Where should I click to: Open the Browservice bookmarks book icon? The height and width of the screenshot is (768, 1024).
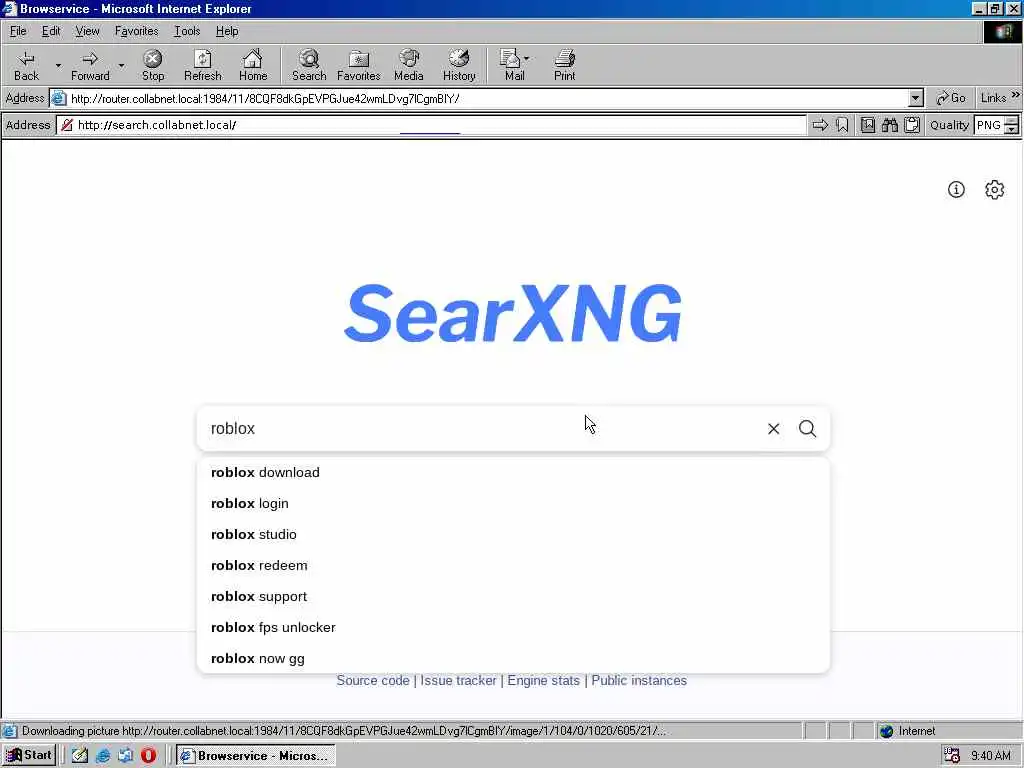pyautogui.click(x=868, y=125)
